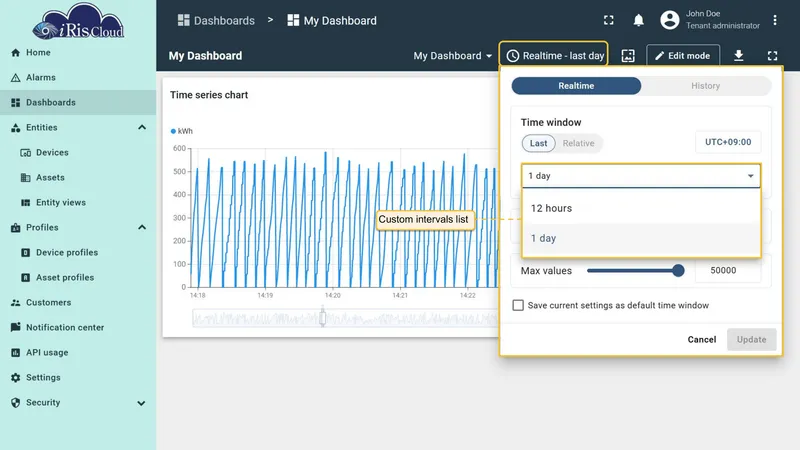Collapse the Entities section chevron

(142, 128)
